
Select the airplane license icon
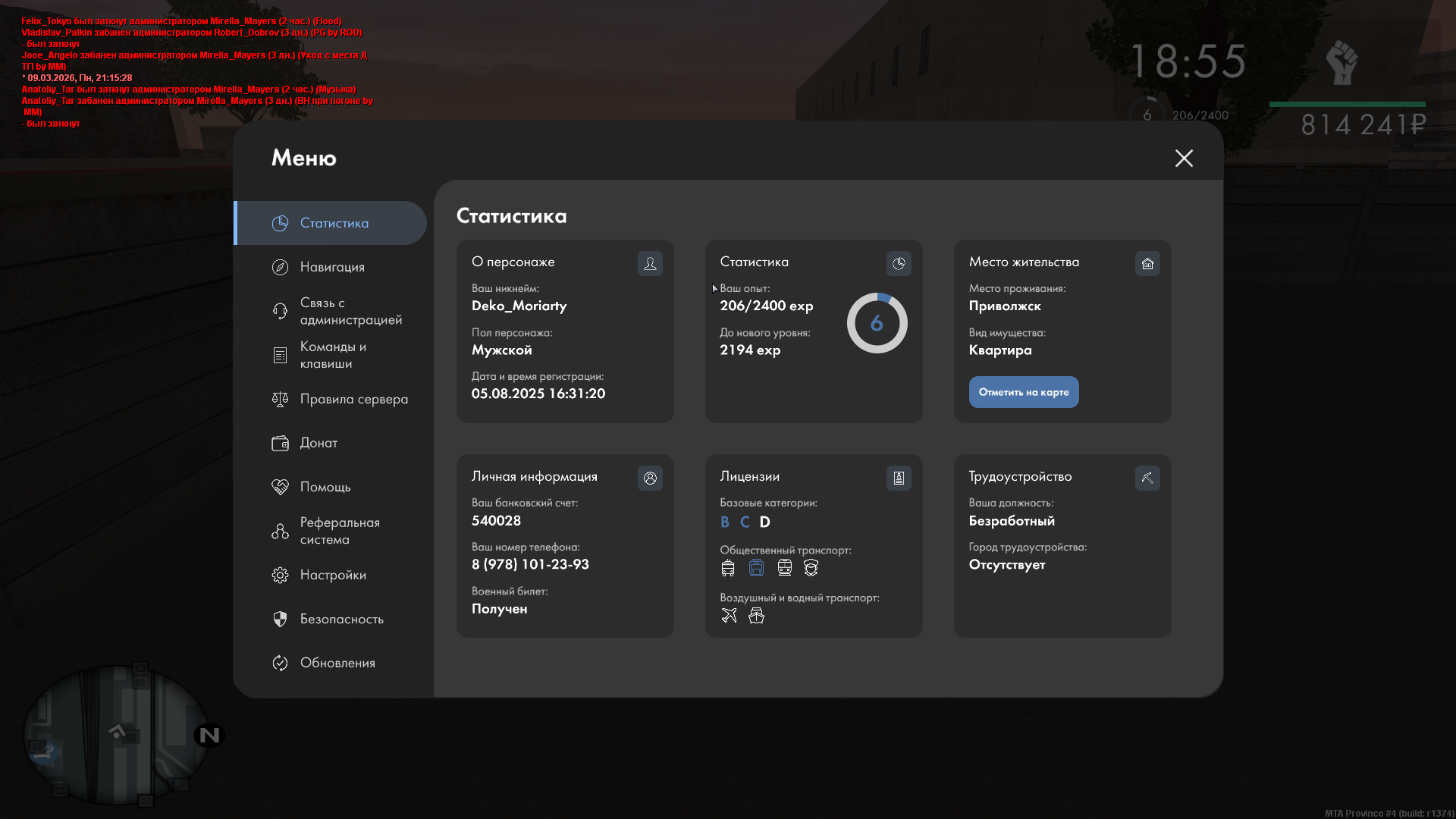tap(729, 615)
